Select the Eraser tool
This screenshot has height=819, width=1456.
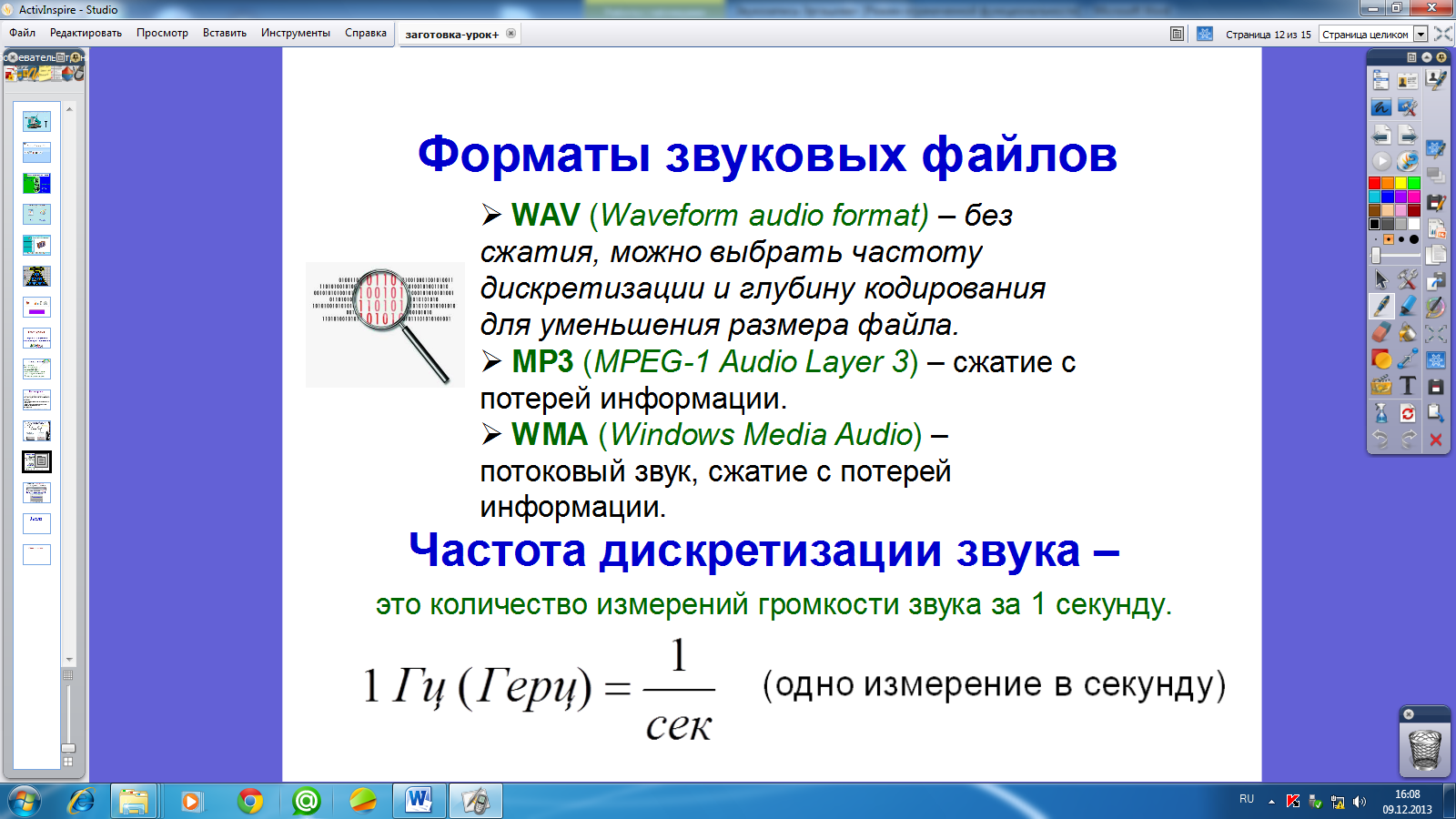(x=1381, y=332)
